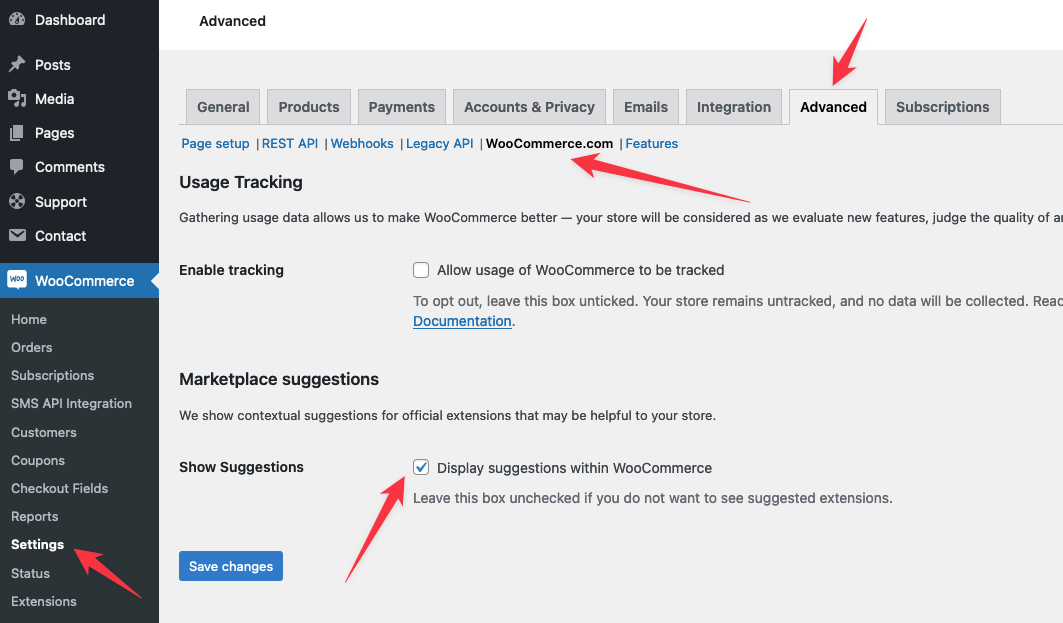Click the Support lifebuoy icon
The height and width of the screenshot is (623, 1063).
click(x=17, y=202)
